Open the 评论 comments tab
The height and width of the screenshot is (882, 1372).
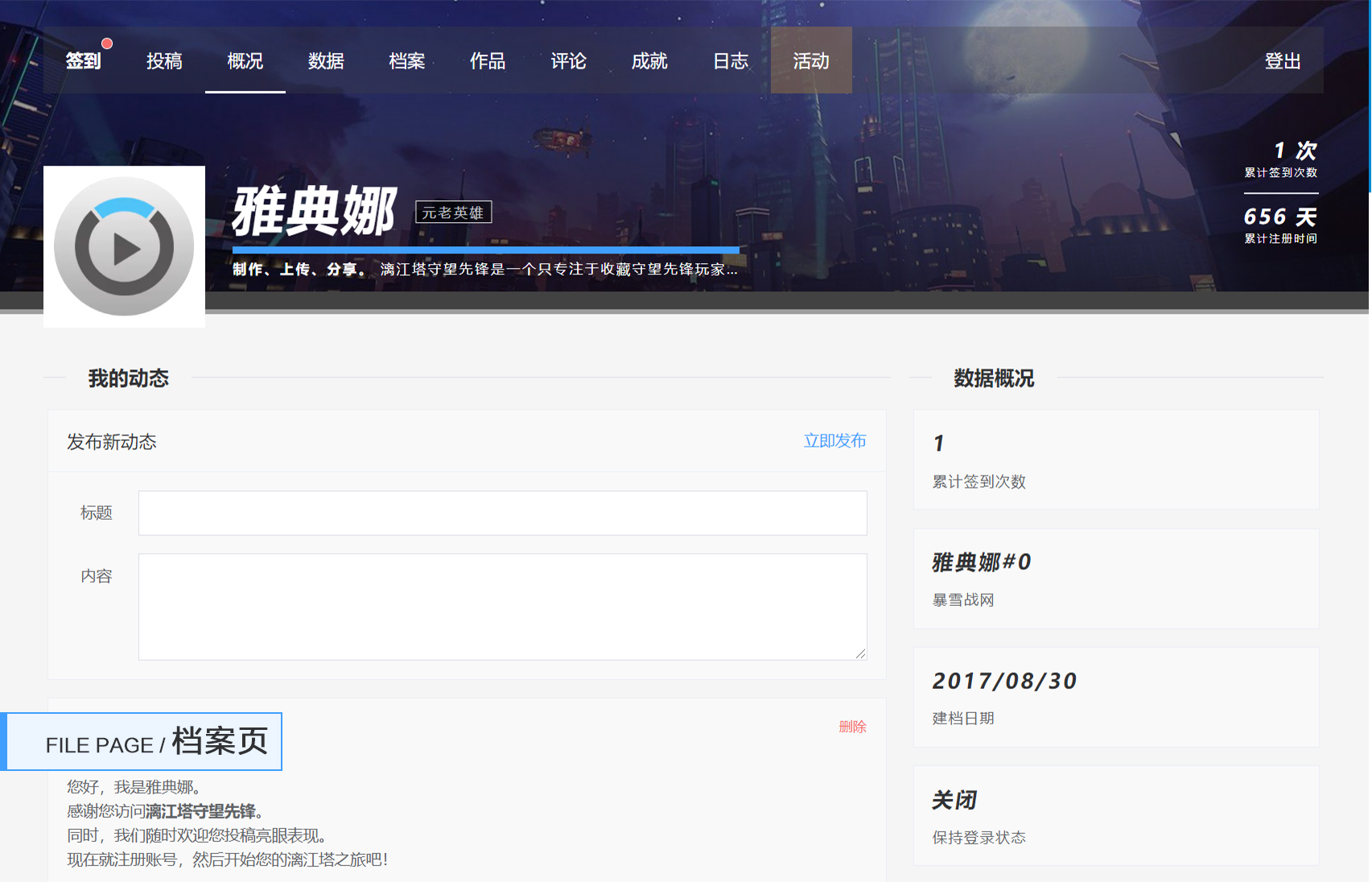568,61
